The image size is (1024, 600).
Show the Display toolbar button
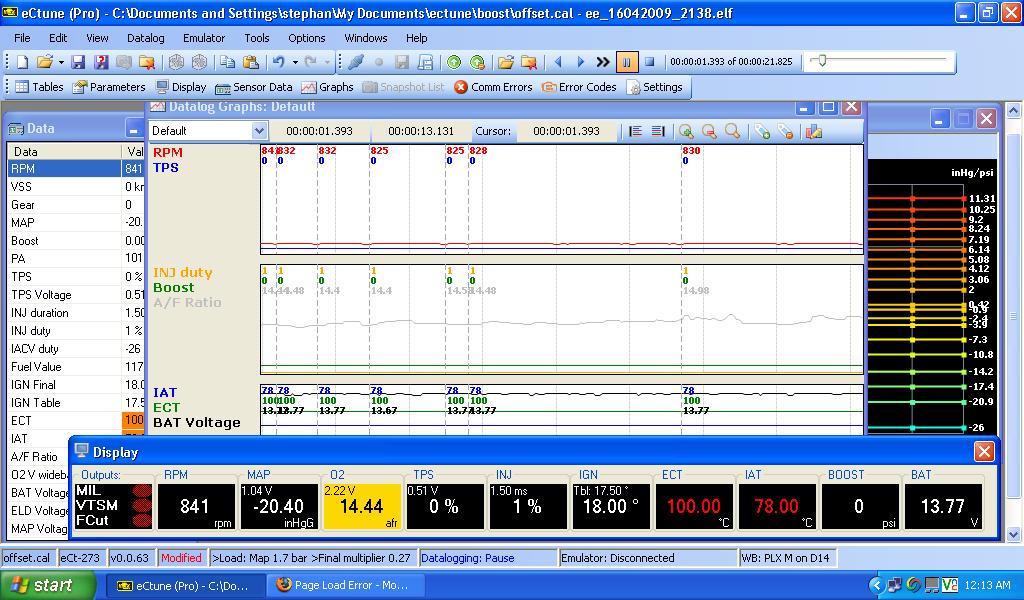point(181,87)
